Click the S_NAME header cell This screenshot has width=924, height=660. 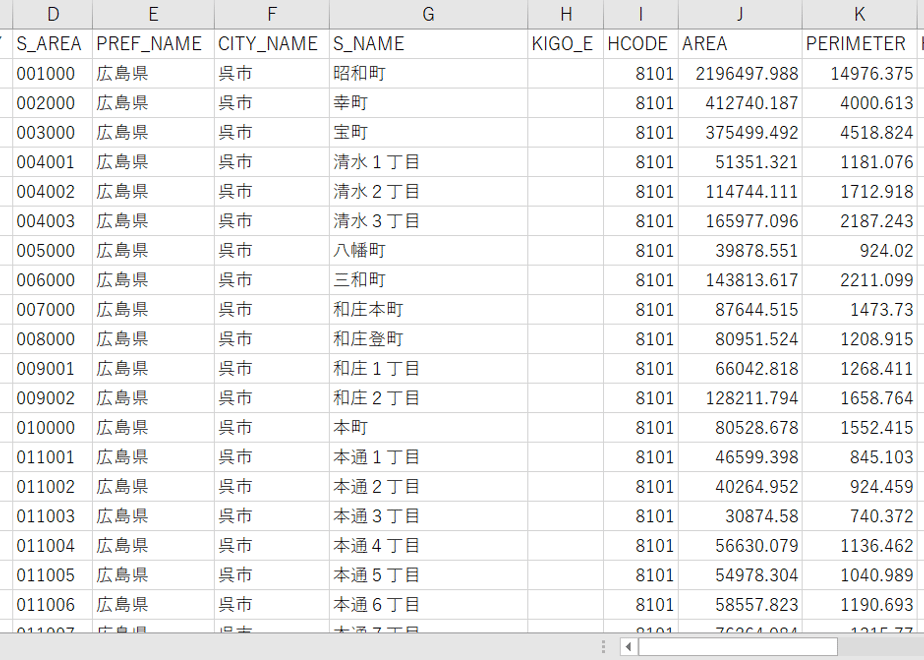428,44
